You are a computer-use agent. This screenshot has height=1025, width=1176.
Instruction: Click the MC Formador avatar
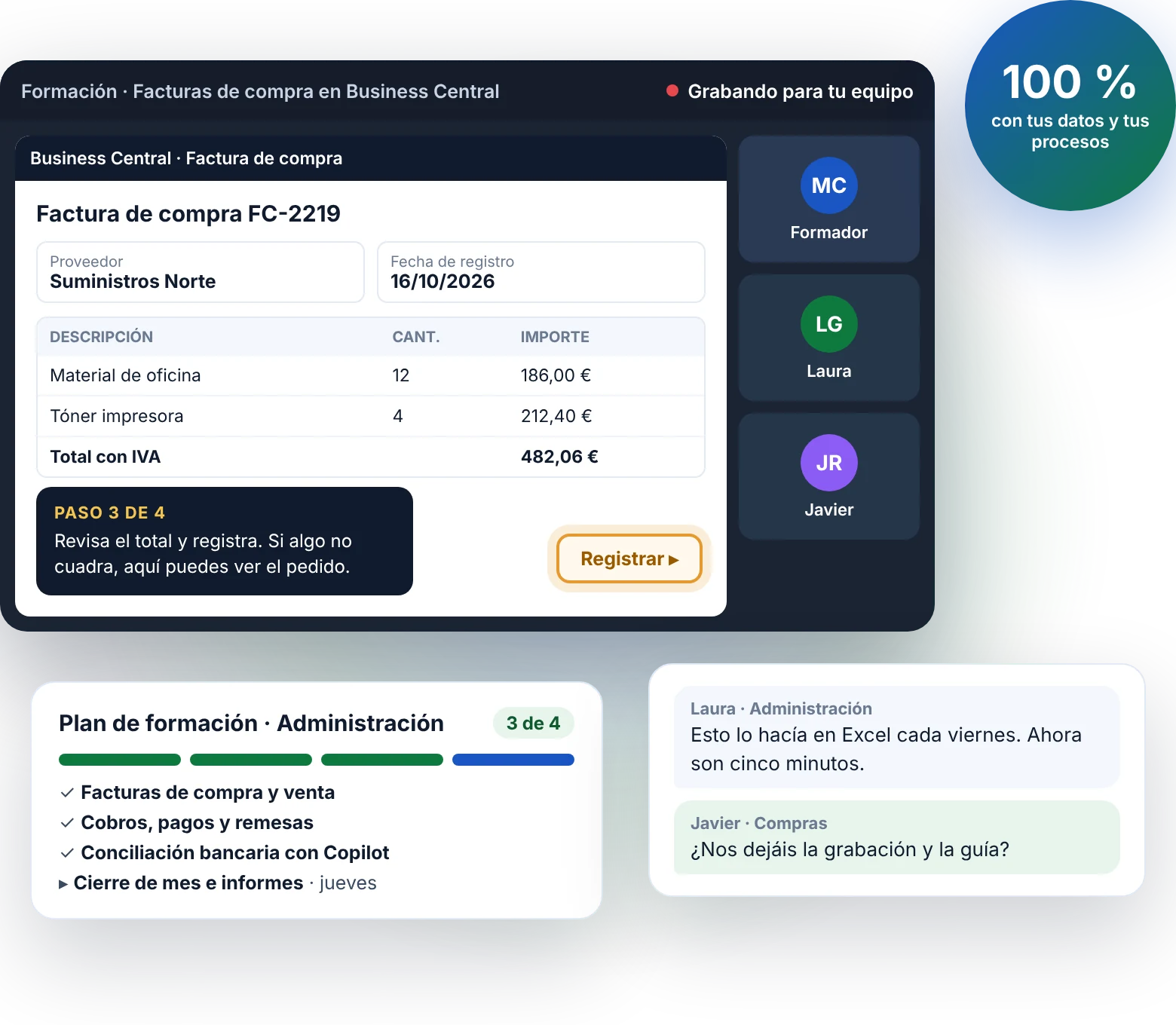point(828,185)
